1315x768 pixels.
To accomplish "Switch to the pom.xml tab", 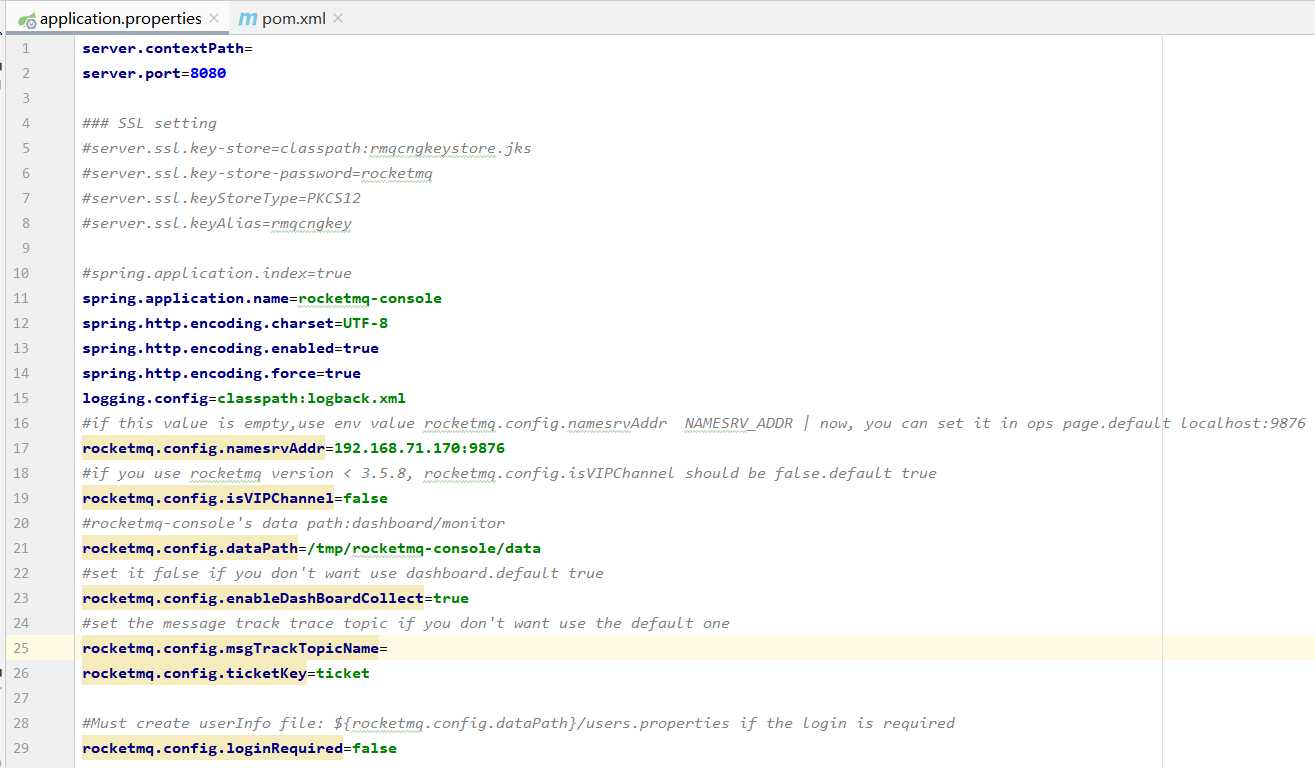I will pyautogui.click(x=294, y=18).
